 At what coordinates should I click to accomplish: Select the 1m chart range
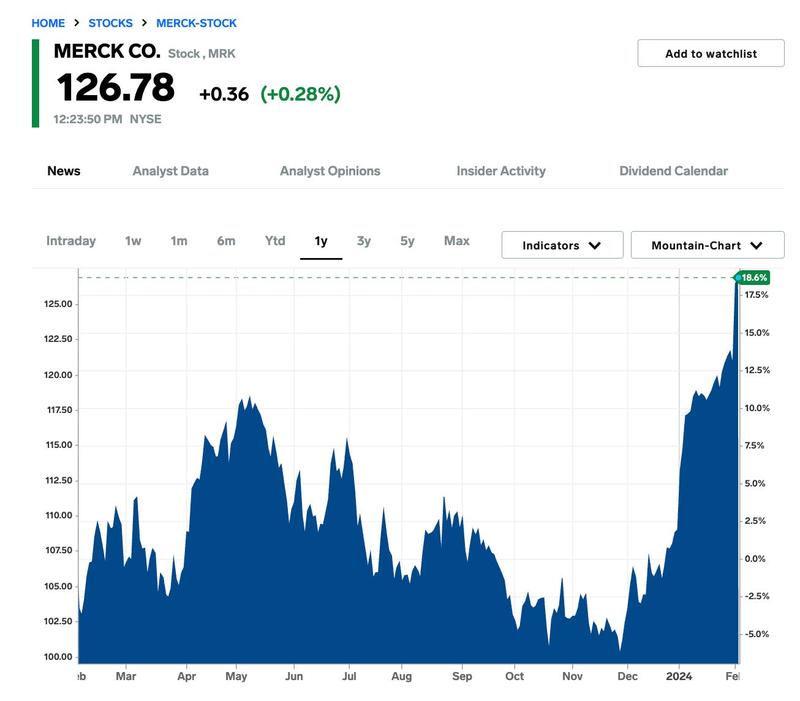click(179, 241)
